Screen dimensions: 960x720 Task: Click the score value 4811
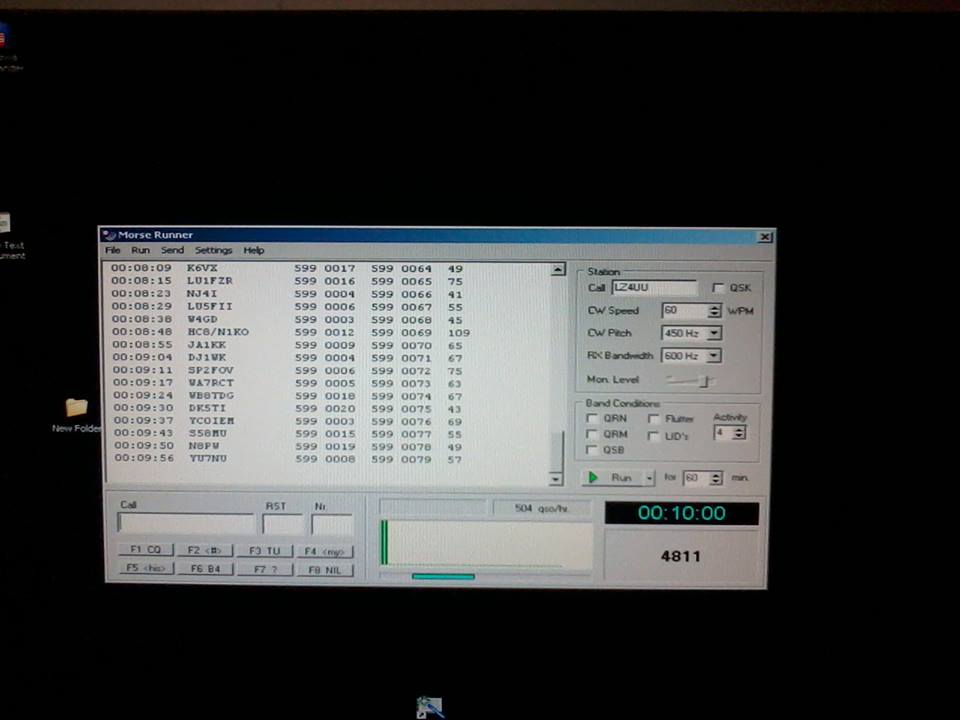[x=680, y=556]
